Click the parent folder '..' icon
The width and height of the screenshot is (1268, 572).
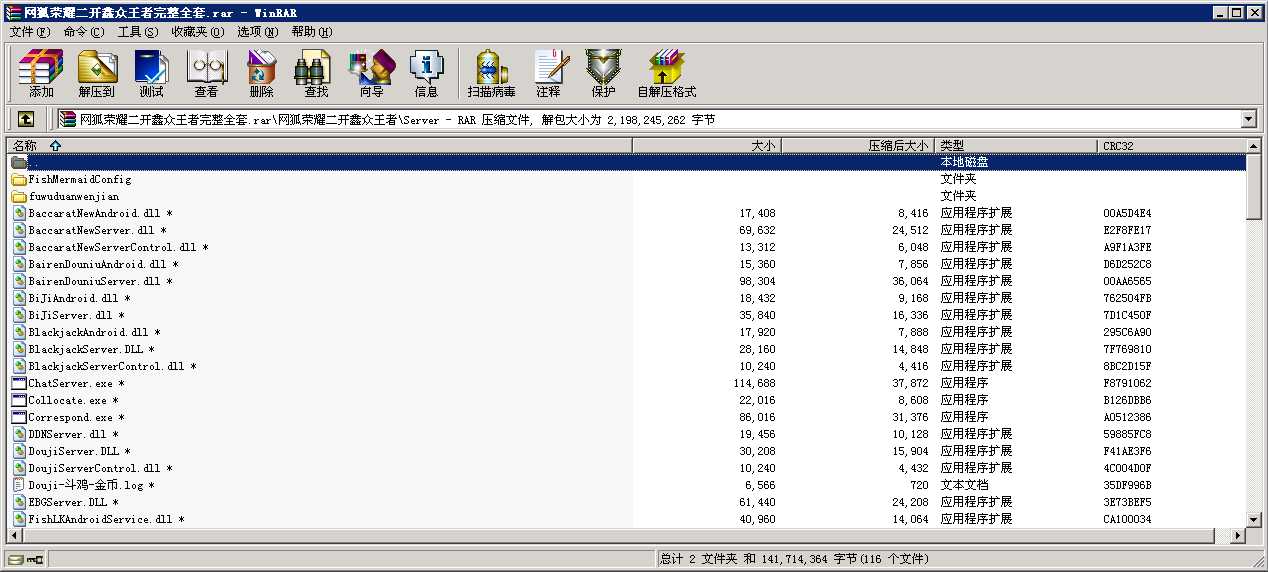click(19, 162)
